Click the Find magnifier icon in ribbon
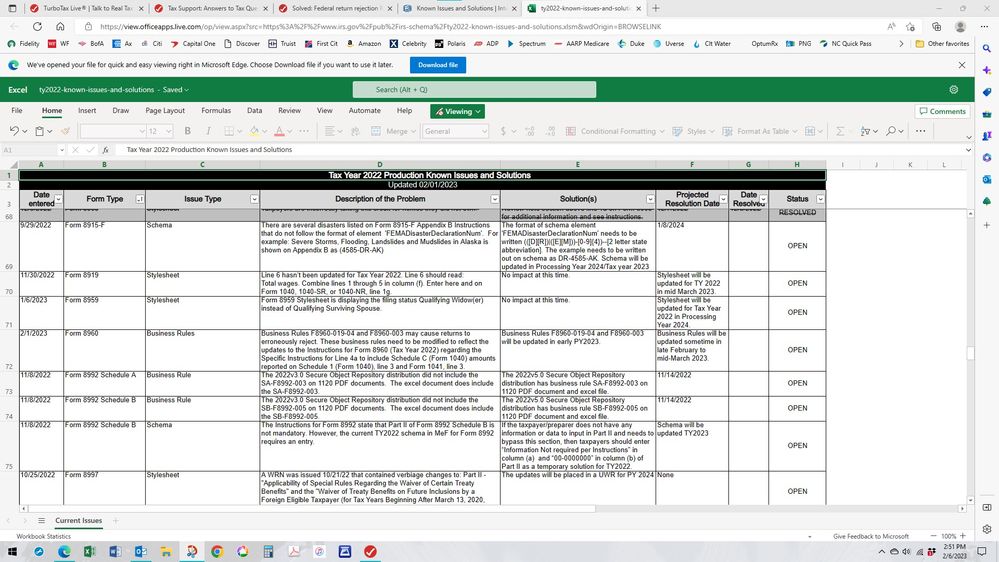 891,131
